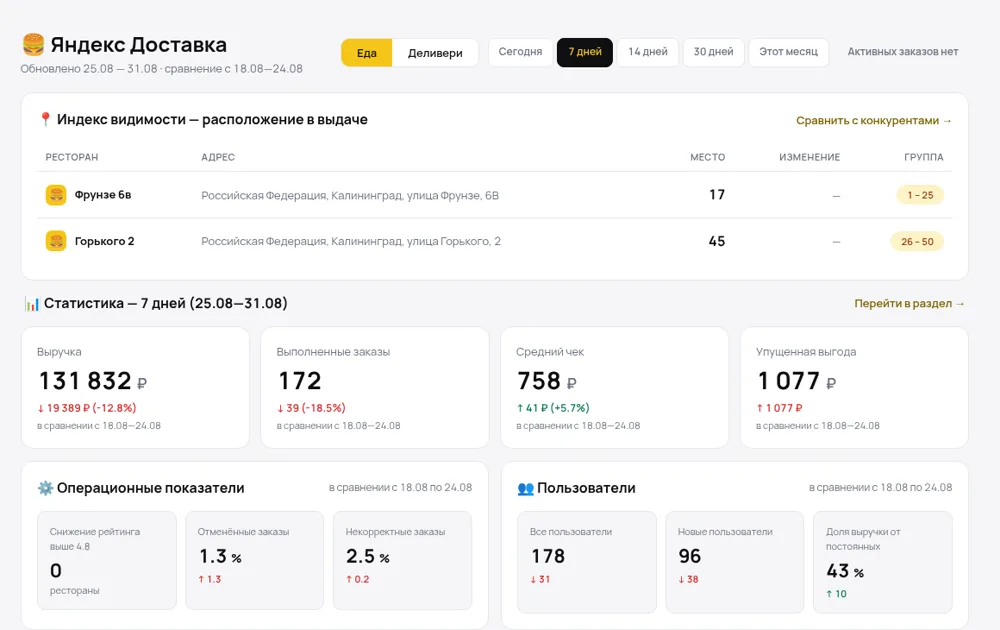Click the Яндекс Доставка title
This screenshot has height=630, width=1000.
138,45
